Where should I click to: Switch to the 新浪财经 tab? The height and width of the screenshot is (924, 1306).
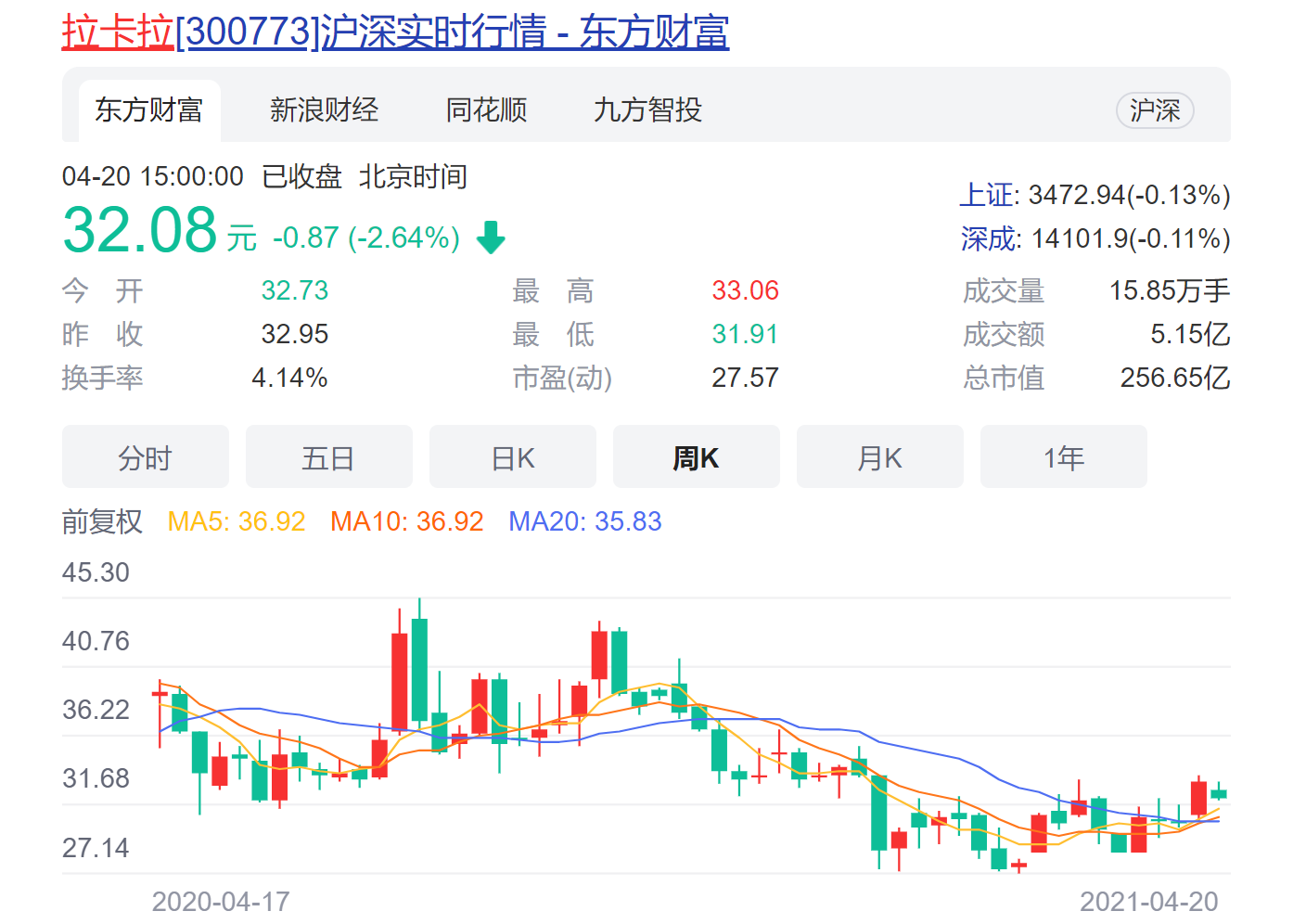click(x=324, y=110)
